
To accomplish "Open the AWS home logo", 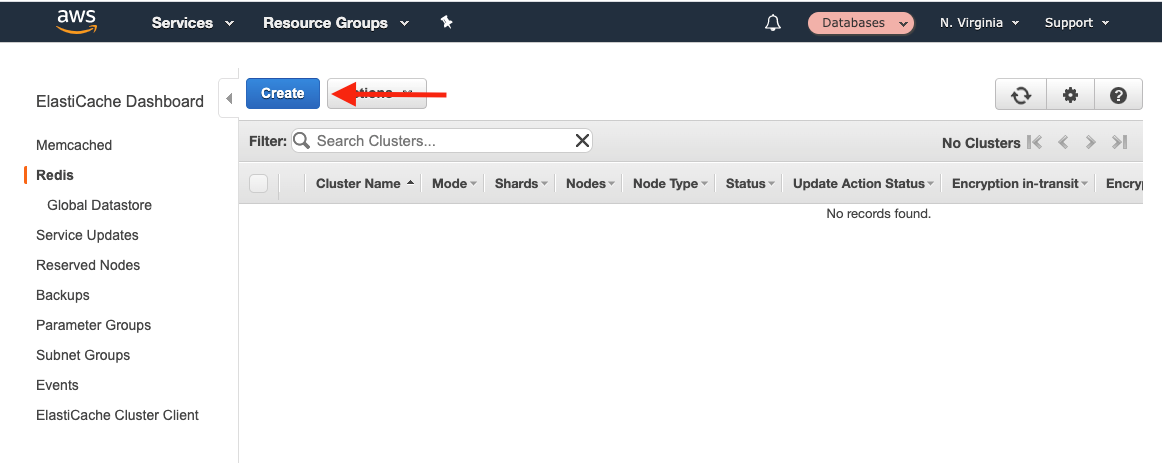I will coord(76,21).
